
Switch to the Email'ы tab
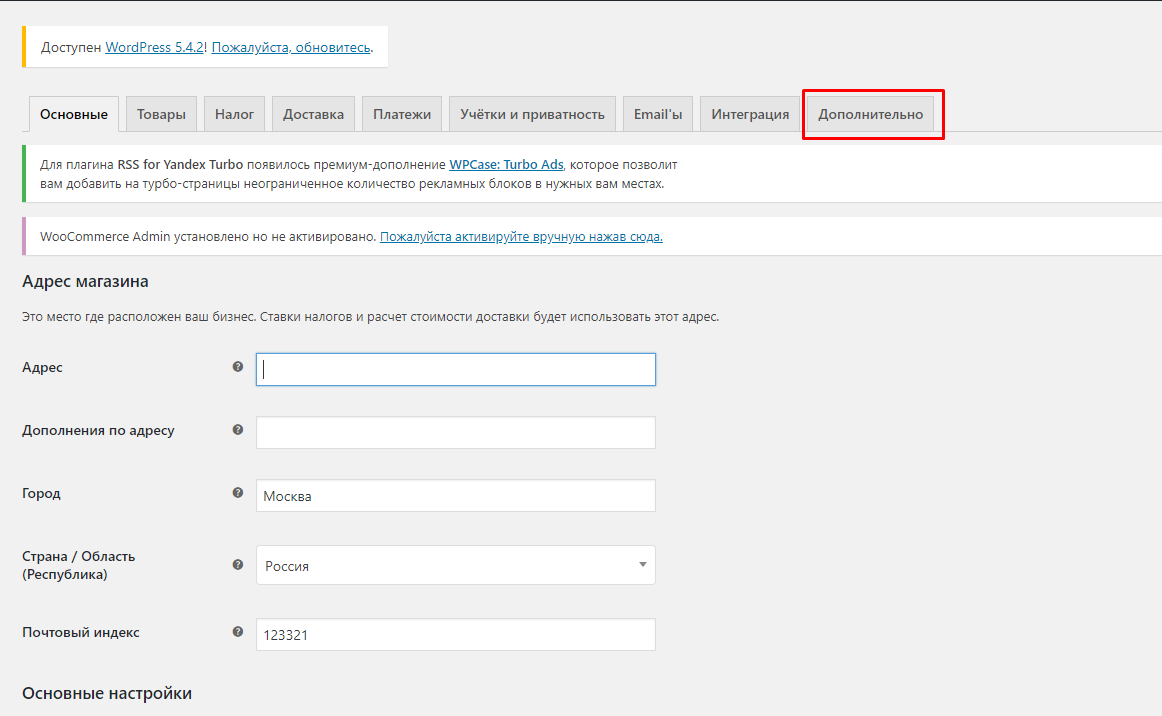pos(657,114)
